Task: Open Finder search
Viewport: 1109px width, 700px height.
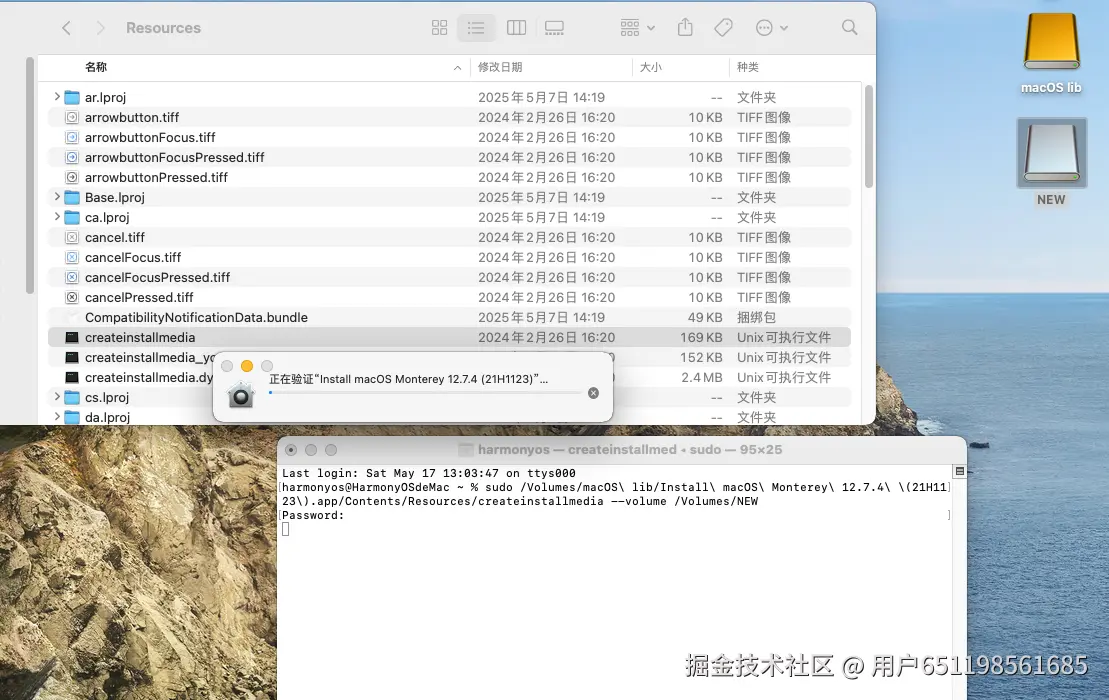Action: [849, 28]
